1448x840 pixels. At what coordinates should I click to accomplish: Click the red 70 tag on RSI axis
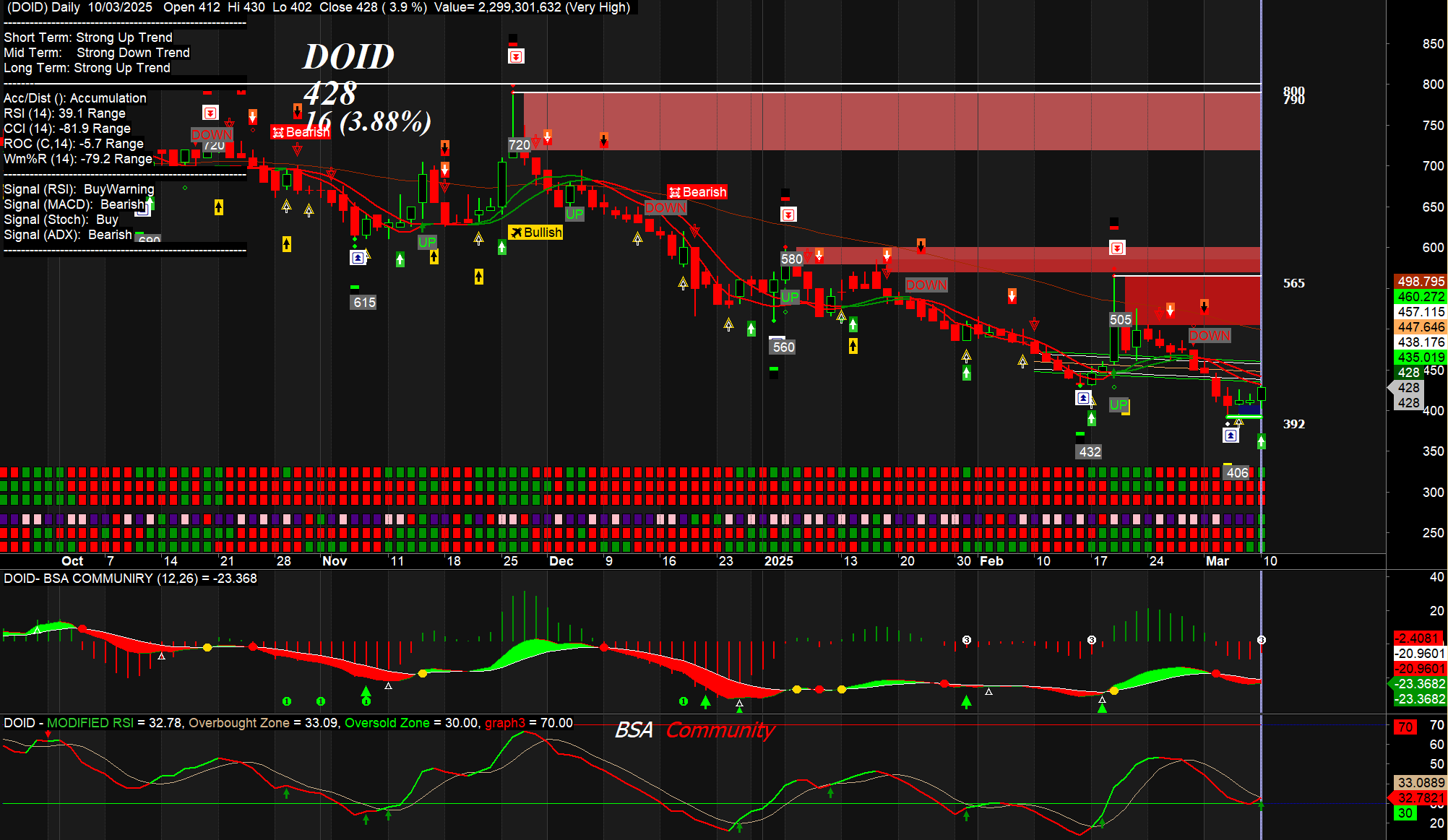pyautogui.click(x=1405, y=727)
